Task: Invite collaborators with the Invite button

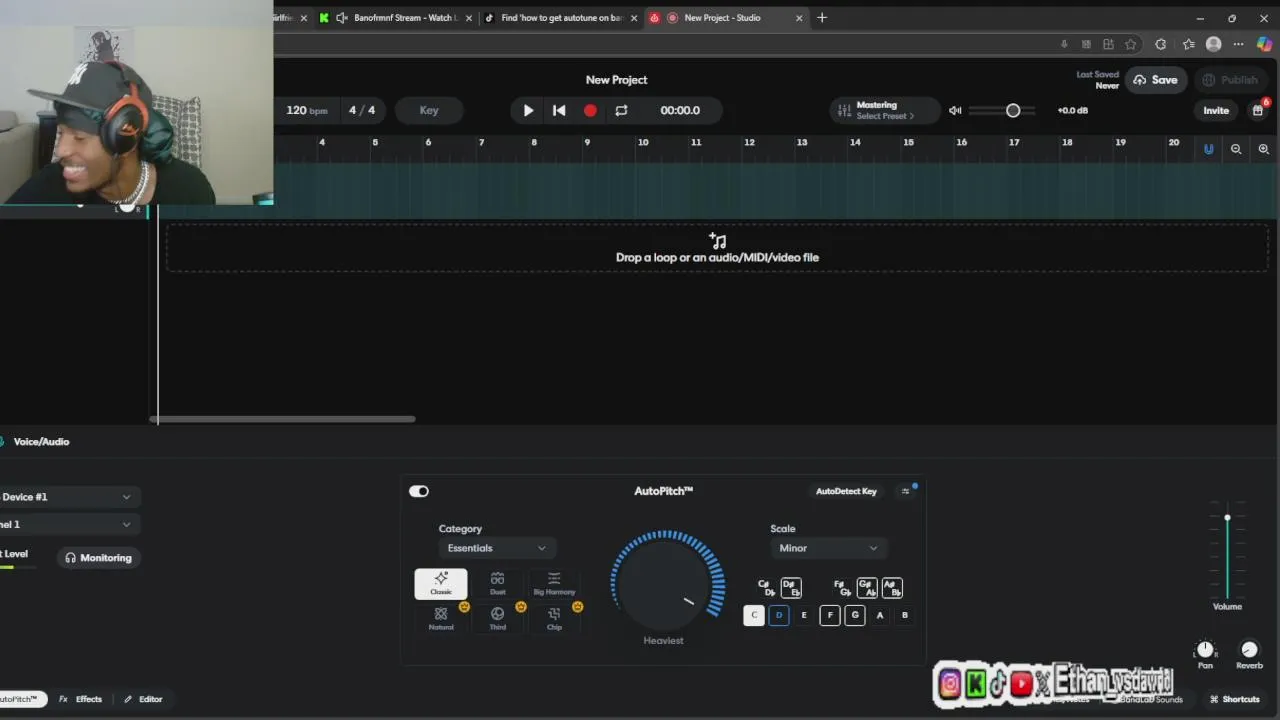Action: pos(1216,110)
